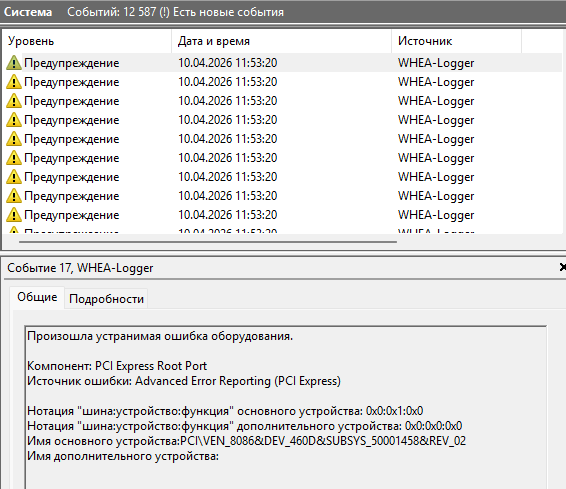566x489 pixels.
Task: Click the device name PCI\VEN_8086 line
Action: tap(247, 441)
